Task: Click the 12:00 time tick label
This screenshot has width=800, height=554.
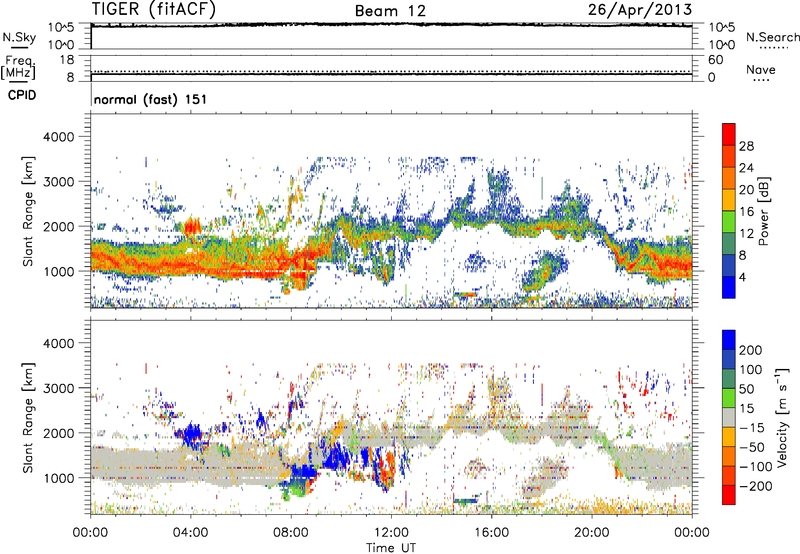Action: pyautogui.click(x=391, y=533)
